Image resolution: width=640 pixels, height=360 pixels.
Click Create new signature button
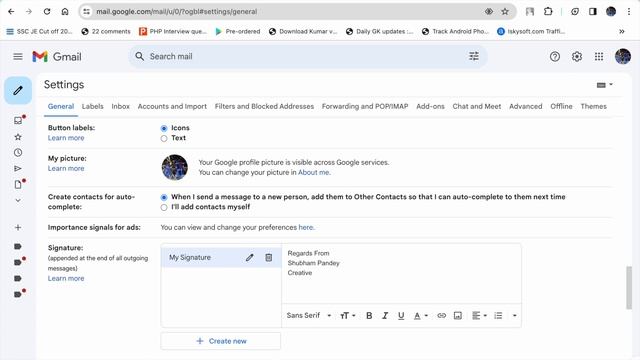pos(221,341)
